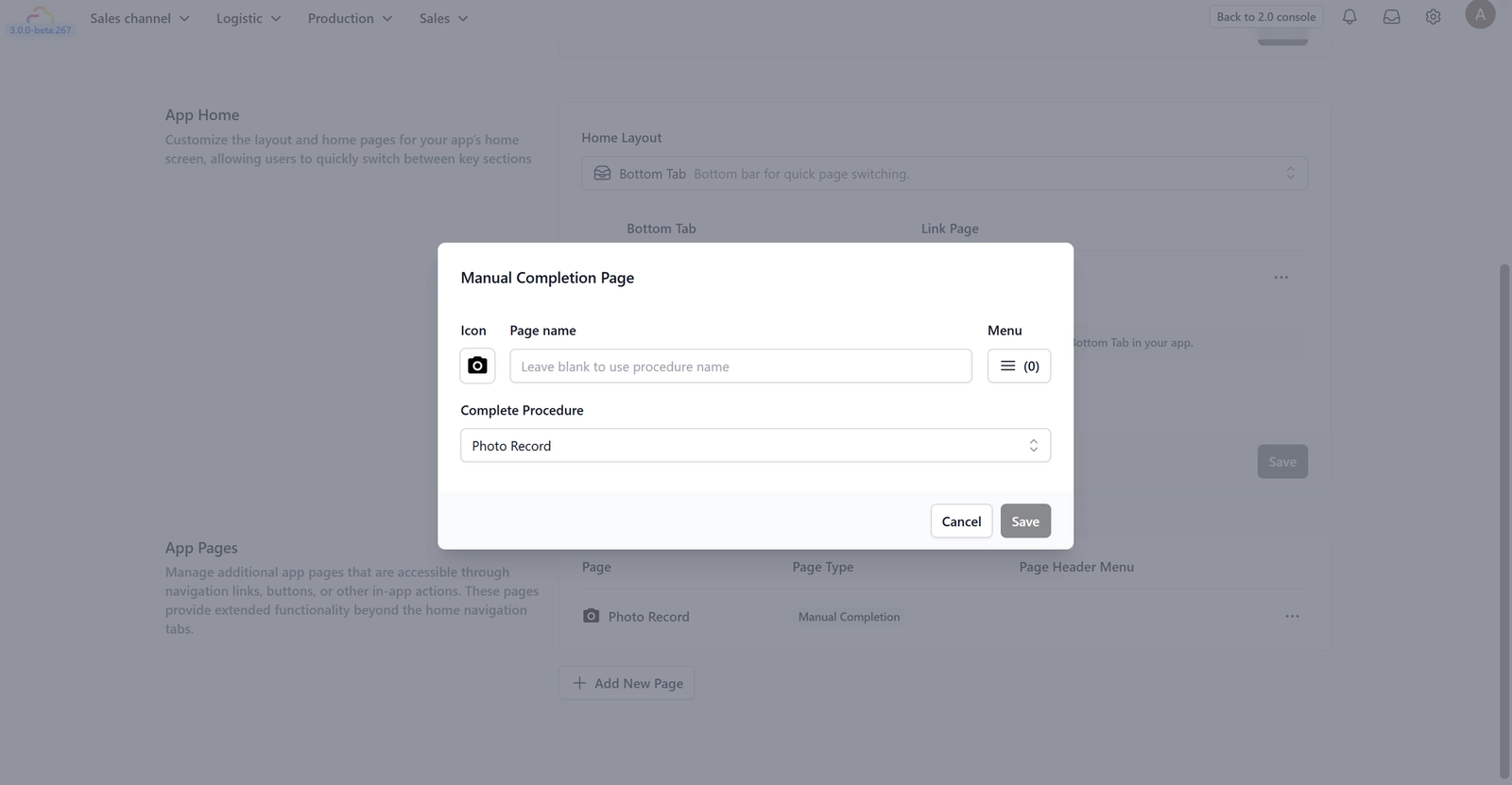Image resolution: width=1512 pixels, height=785 pixels.
Task: Click the camera icon picker button
Action: 477,366
